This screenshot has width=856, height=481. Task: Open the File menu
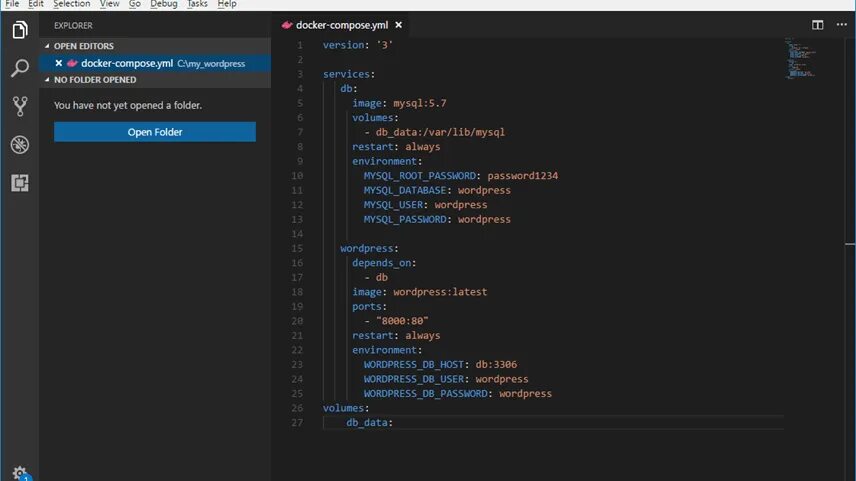pyautogui.click(x=12, y=4)
